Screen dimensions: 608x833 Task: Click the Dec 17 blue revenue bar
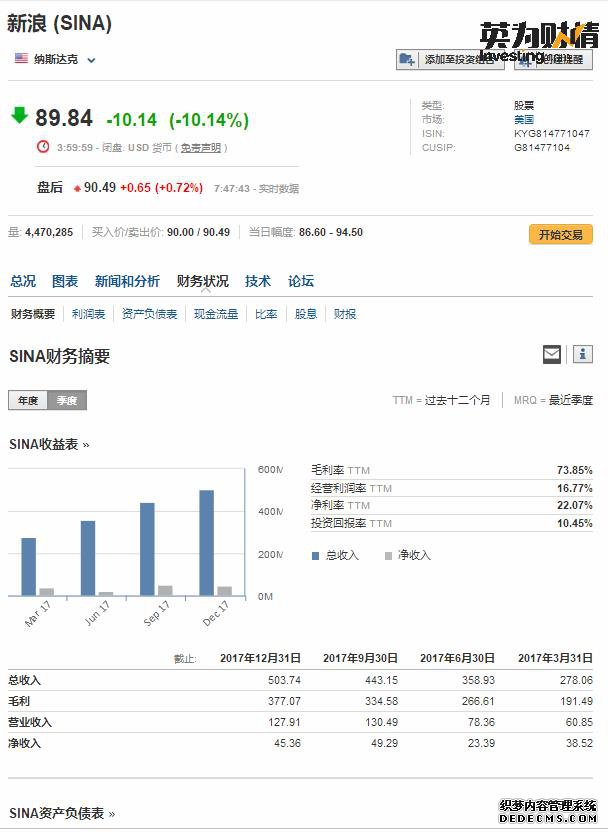coord(207,542)
